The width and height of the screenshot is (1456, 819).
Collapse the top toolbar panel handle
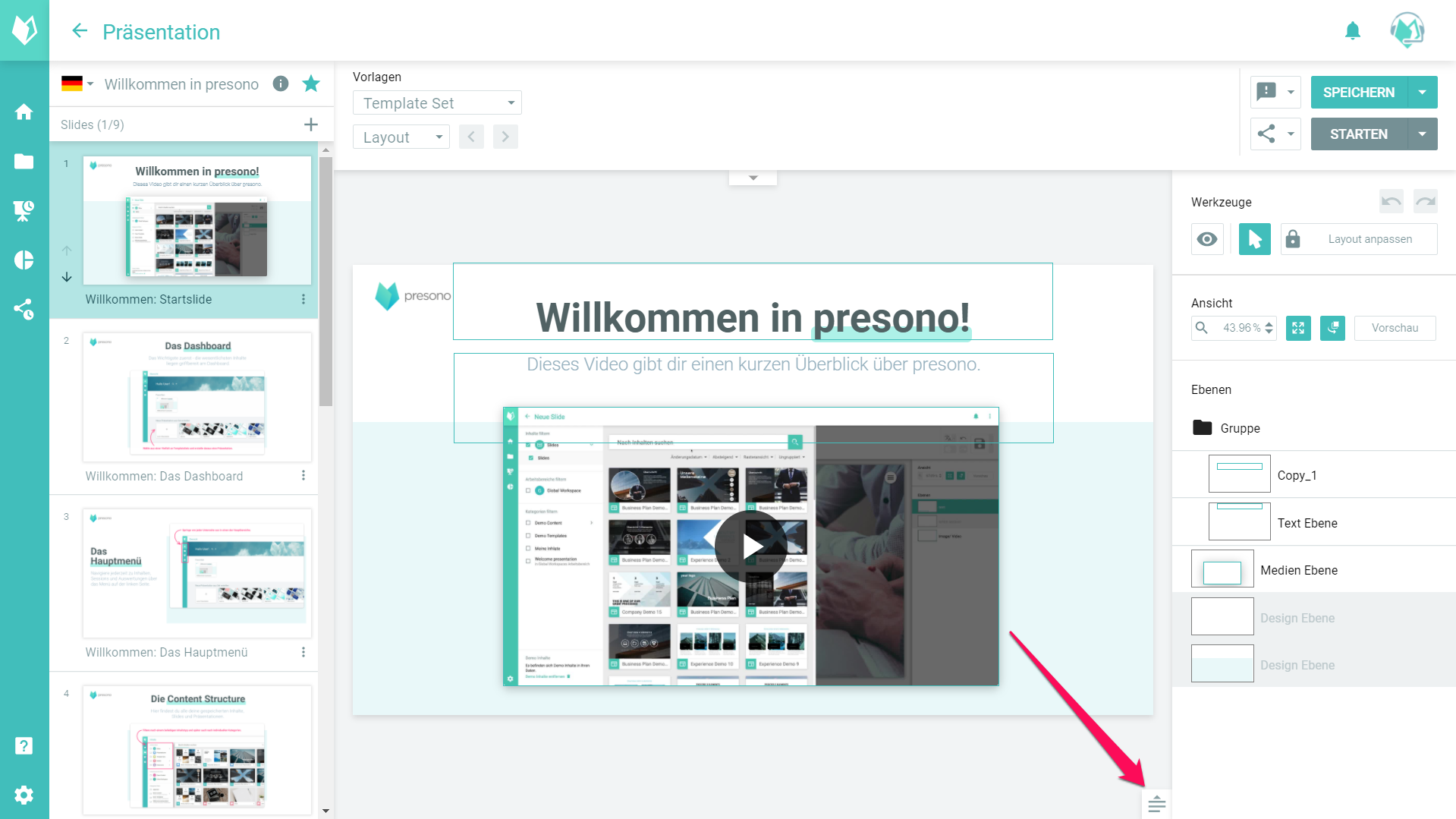753,178
